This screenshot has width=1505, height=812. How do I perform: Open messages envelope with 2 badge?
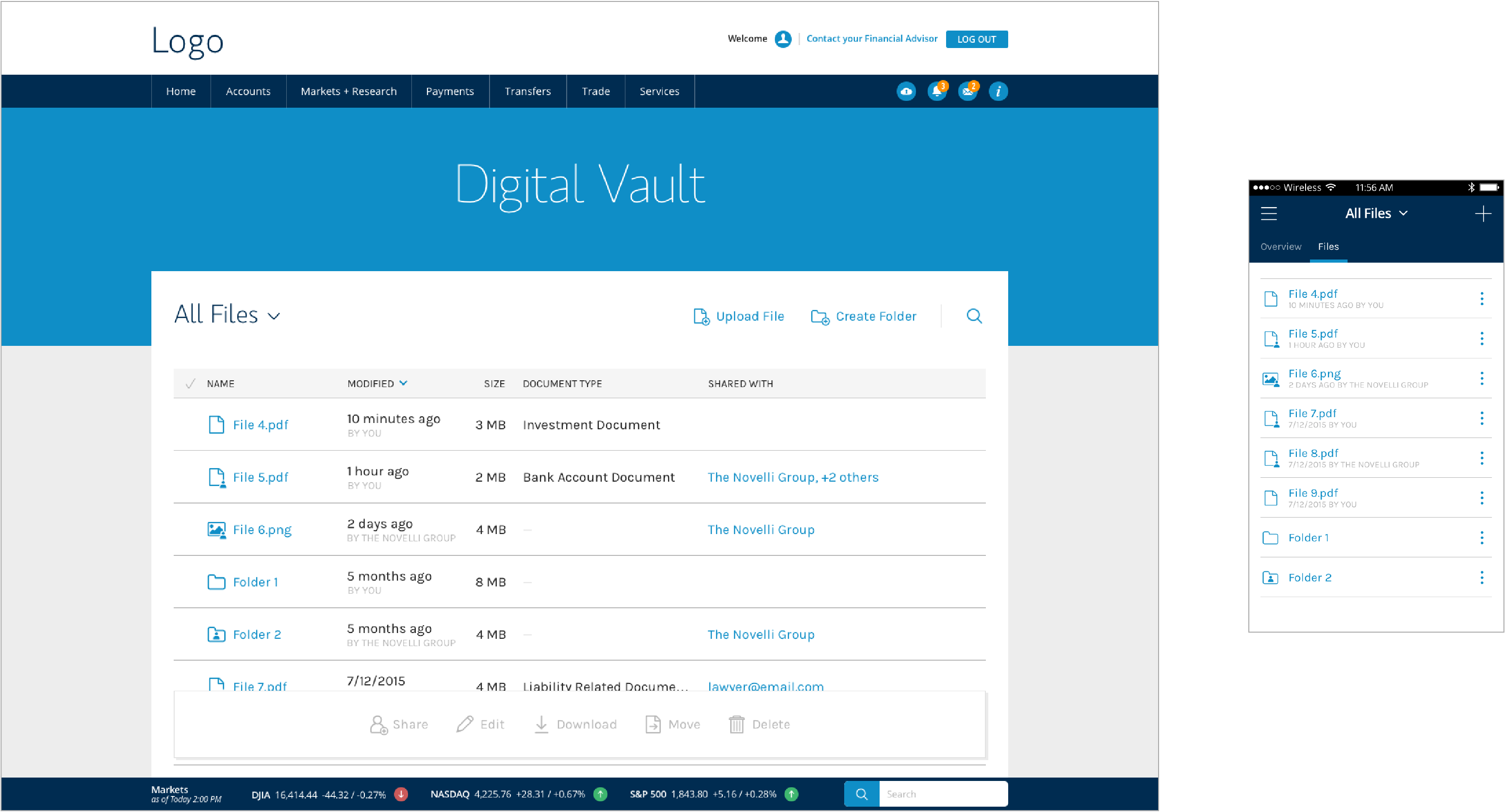(968, 92)
